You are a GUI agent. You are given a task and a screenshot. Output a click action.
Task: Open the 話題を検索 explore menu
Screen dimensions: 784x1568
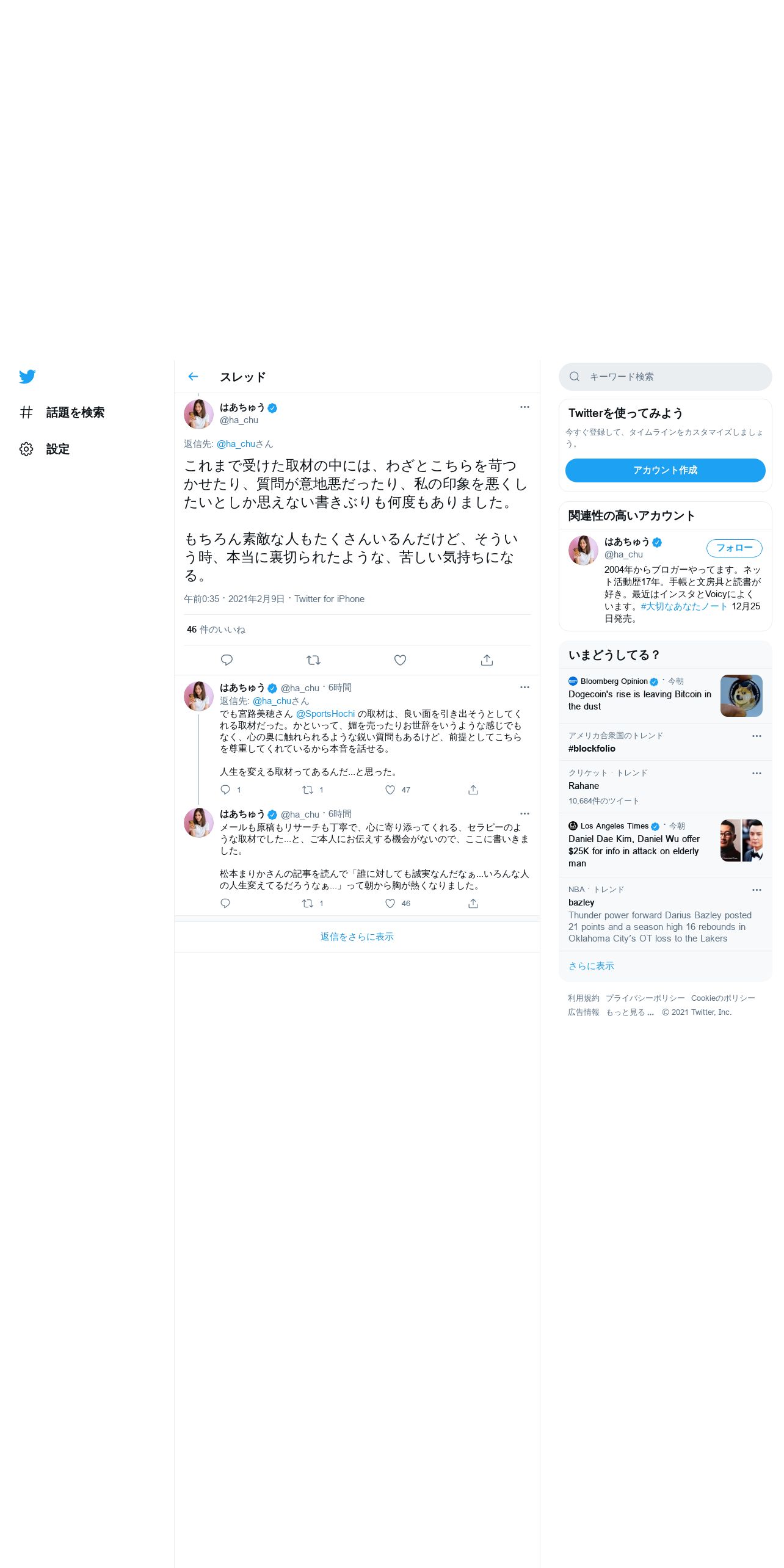pyautogui.click(x=61, y=412)
